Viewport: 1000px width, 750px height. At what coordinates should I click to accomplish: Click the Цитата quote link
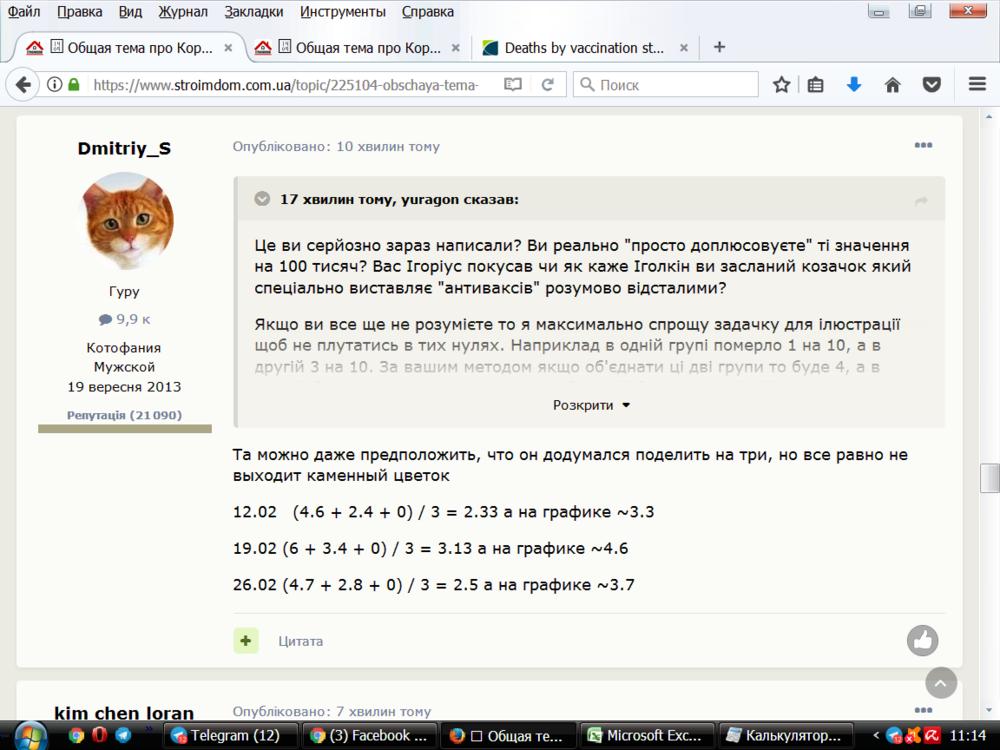(x=300, y=641)
